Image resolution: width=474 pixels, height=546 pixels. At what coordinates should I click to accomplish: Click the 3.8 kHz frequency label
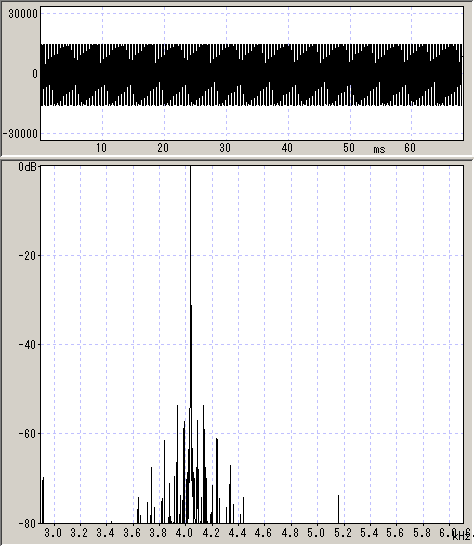coord(158,533)
